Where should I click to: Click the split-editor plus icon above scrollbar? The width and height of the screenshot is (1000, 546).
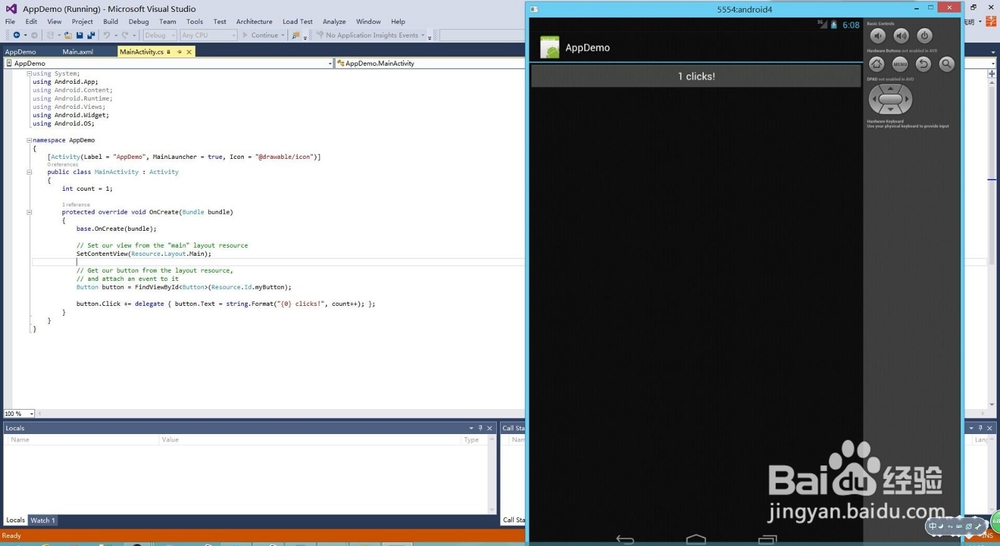992,73
